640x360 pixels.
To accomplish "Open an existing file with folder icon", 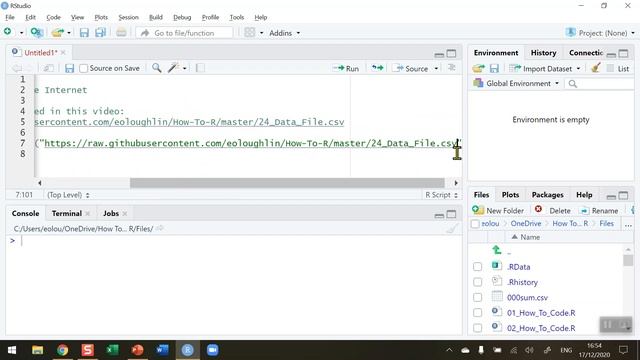I will (58, 33).
